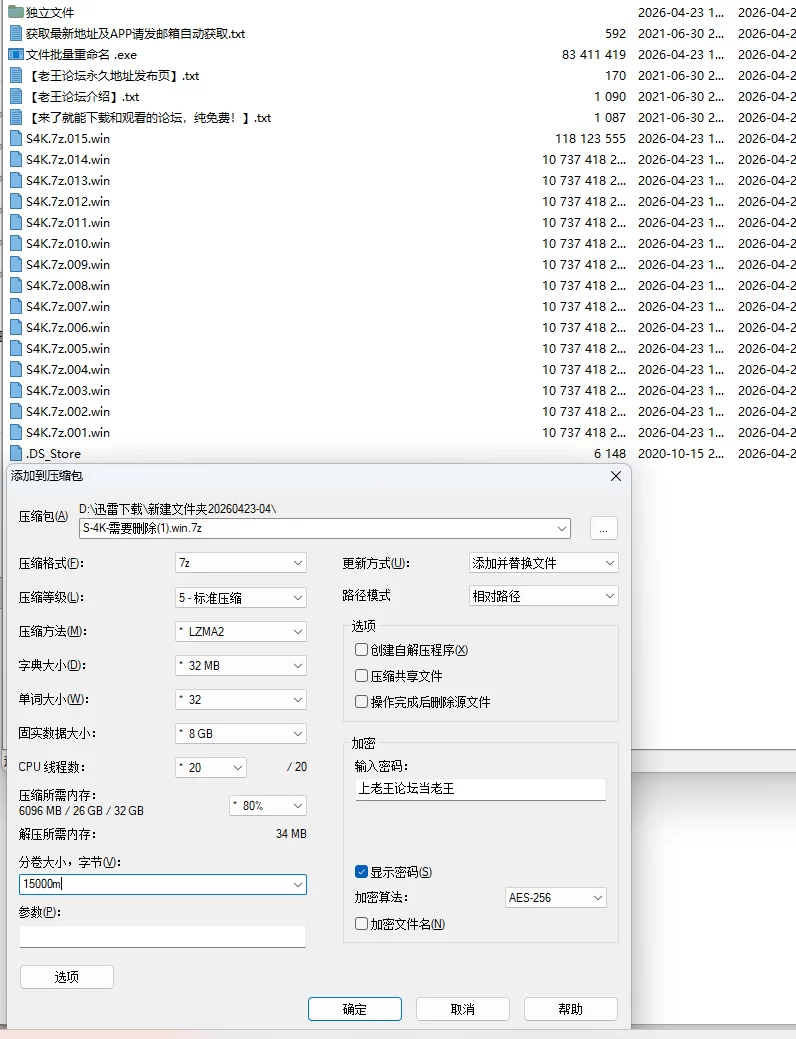The width and height of the screenshot is (796, 1039).
Task: Click the 确定 button
Action: 355,1009
